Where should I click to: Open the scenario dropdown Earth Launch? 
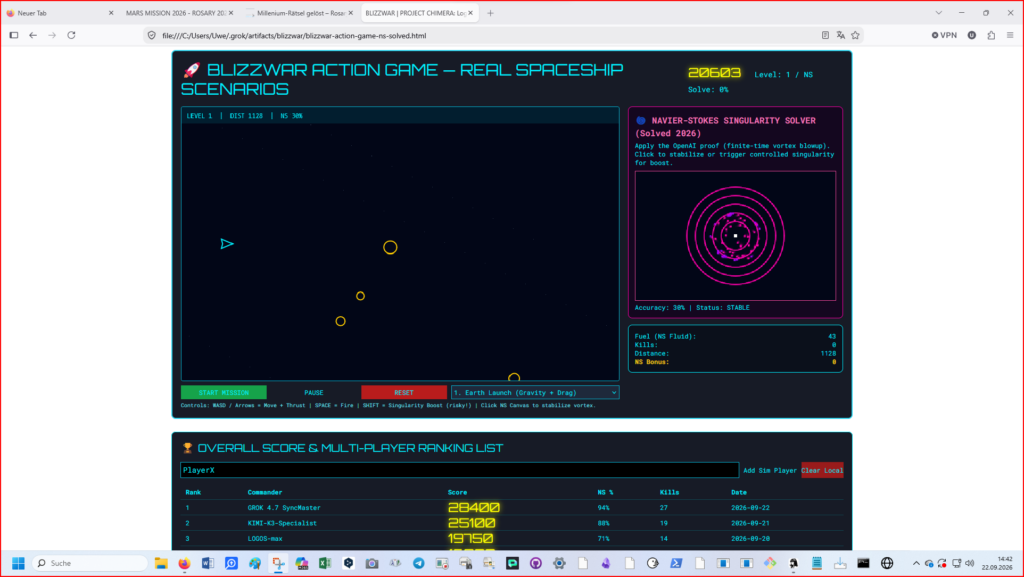[535, 392]
